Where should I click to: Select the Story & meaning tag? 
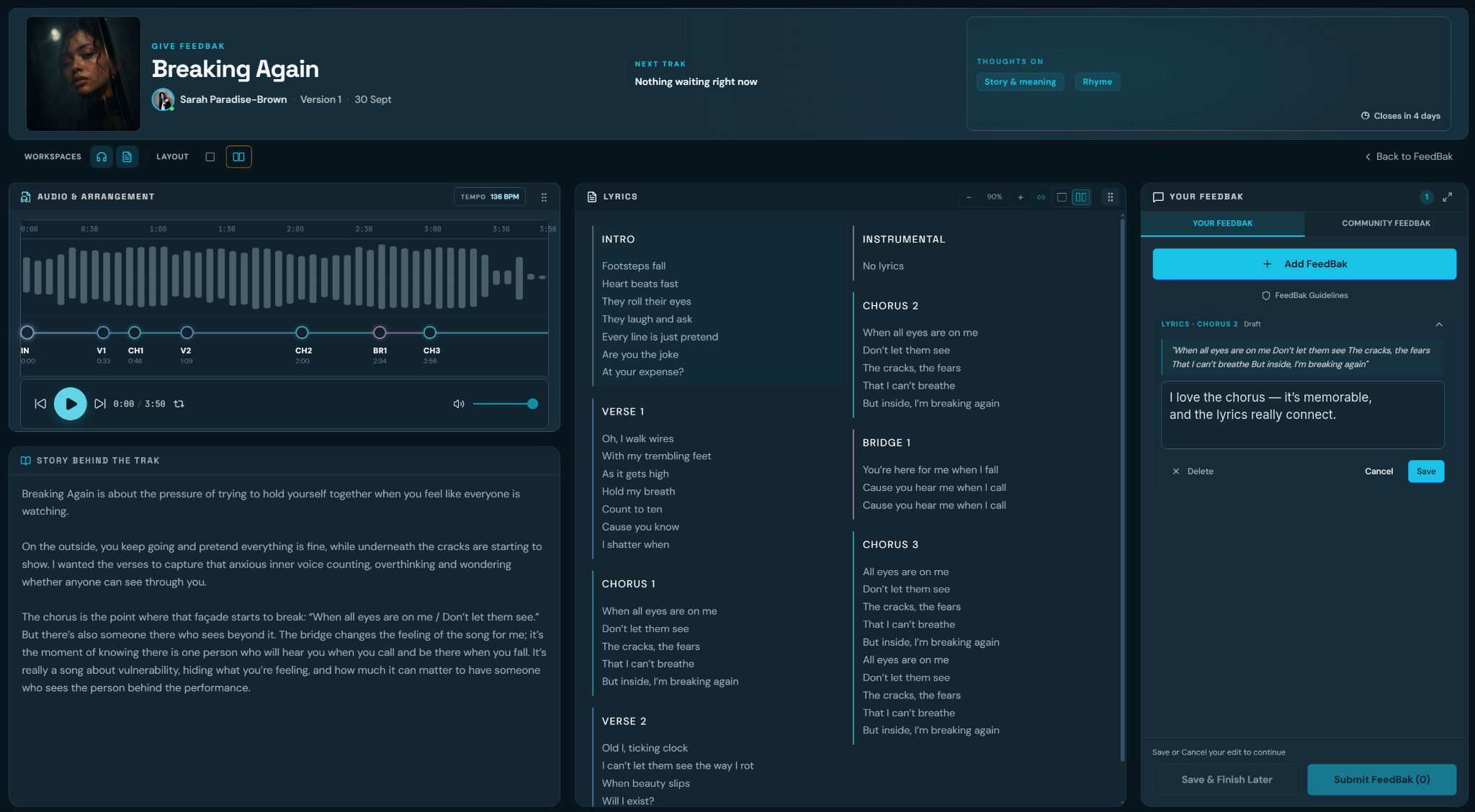[x=1020, y=82]
